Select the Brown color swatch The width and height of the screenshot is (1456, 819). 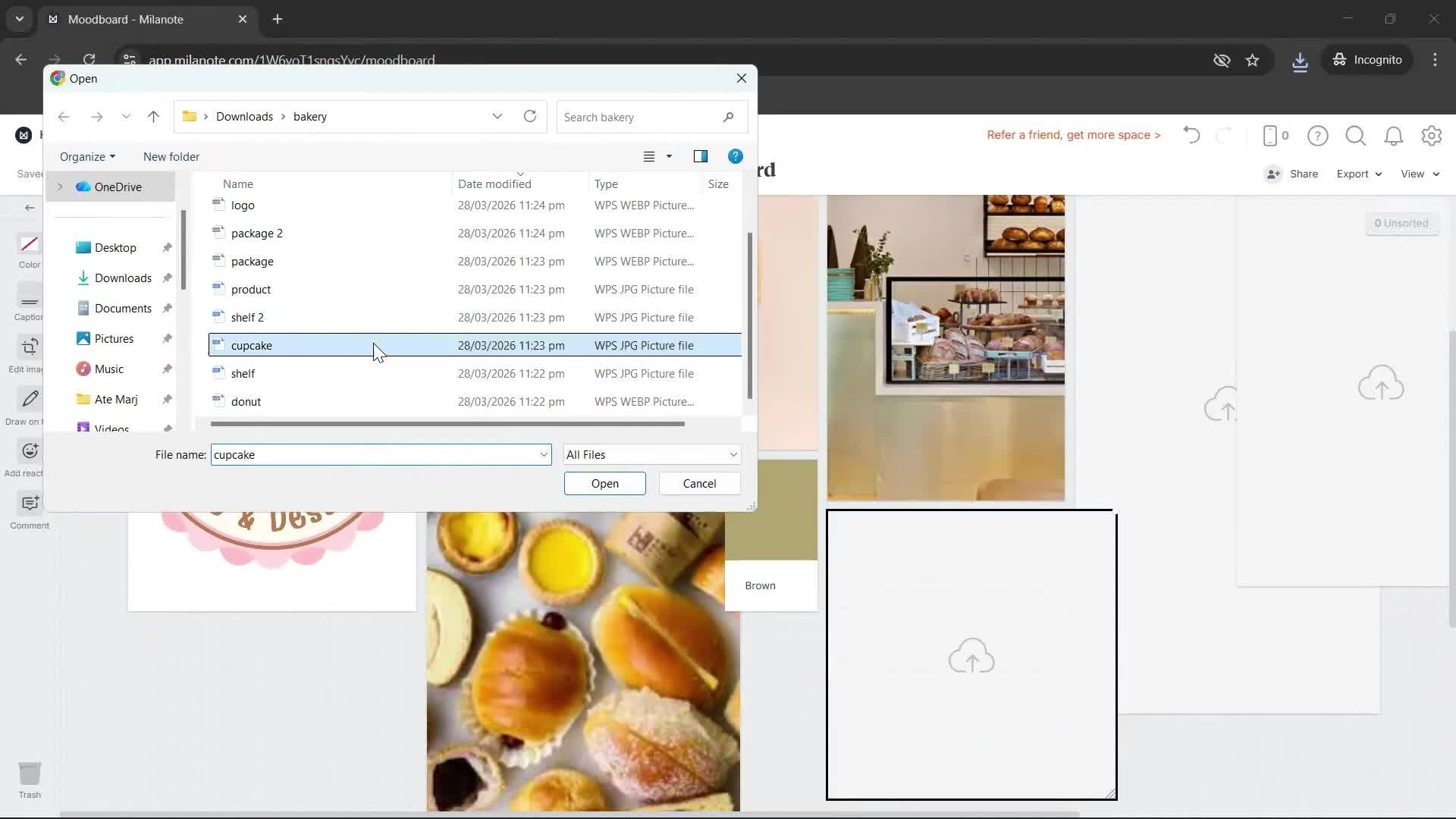coord(770,535)
